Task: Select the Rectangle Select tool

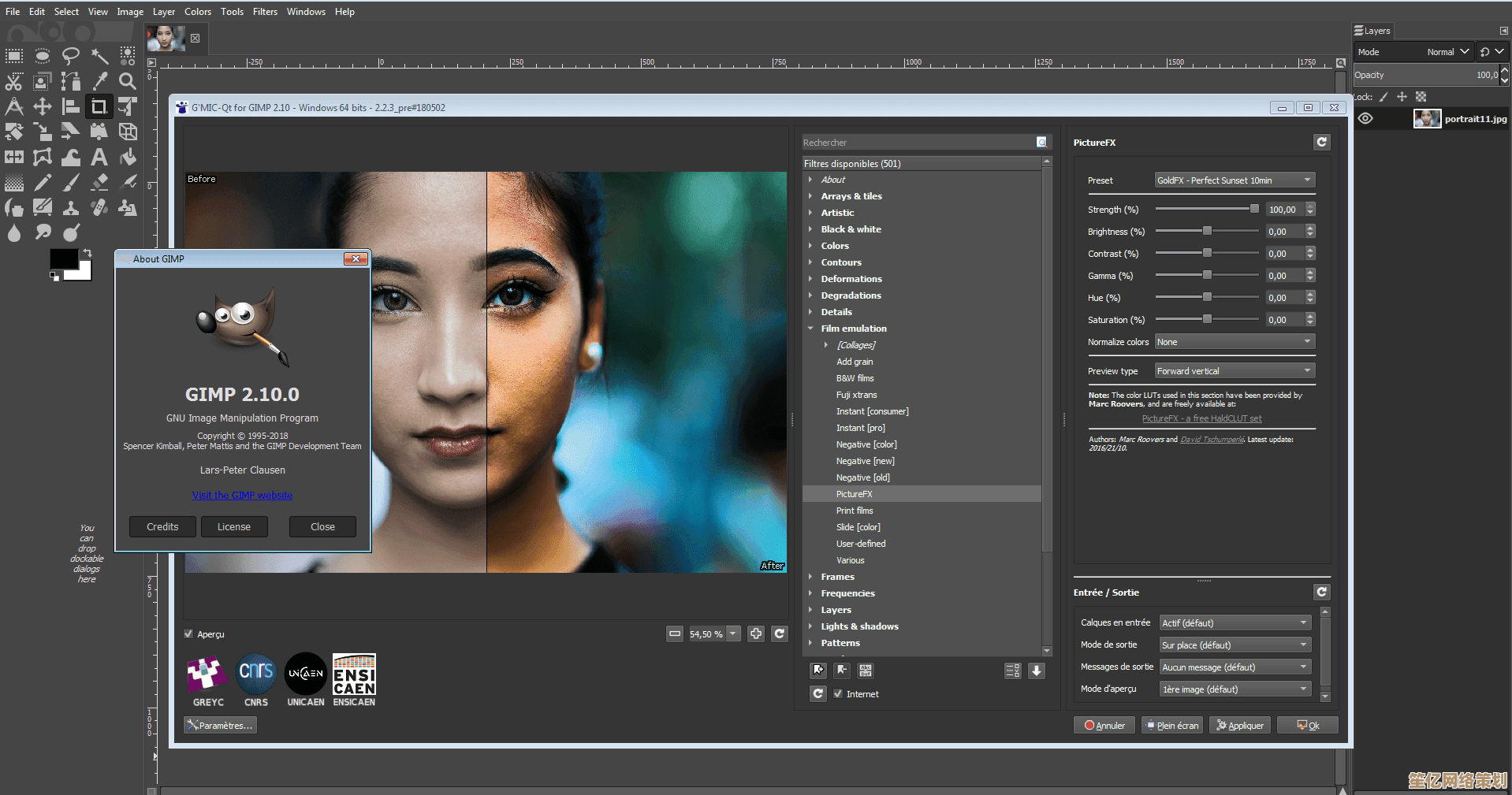Action: [14, 56]
